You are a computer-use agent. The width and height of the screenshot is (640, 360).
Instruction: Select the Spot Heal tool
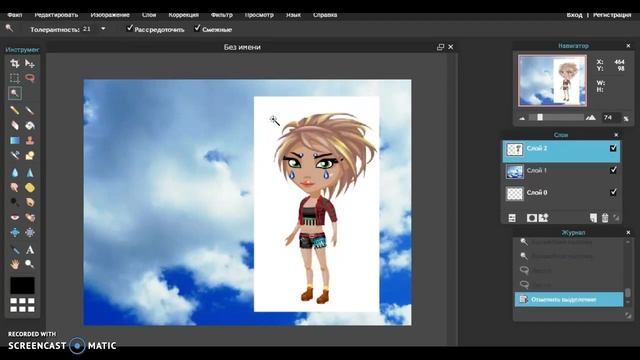[30, 217]
